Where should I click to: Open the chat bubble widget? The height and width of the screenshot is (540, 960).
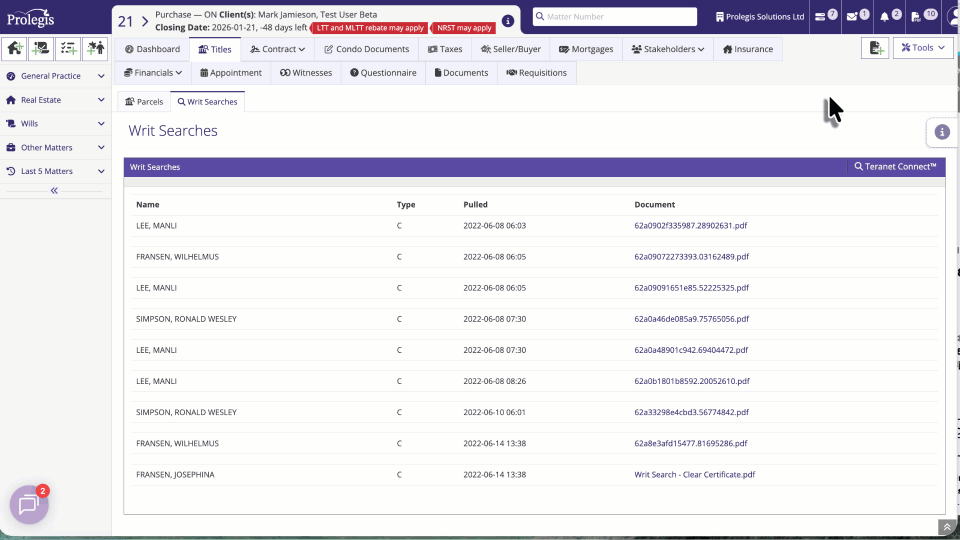(x=29, y=504)
